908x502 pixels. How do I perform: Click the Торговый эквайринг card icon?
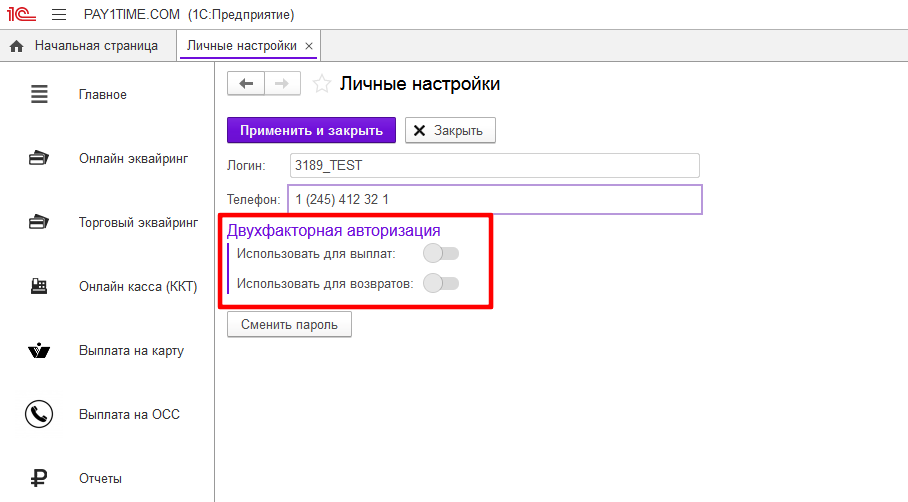pyautogui.click(x=39, y=222)
